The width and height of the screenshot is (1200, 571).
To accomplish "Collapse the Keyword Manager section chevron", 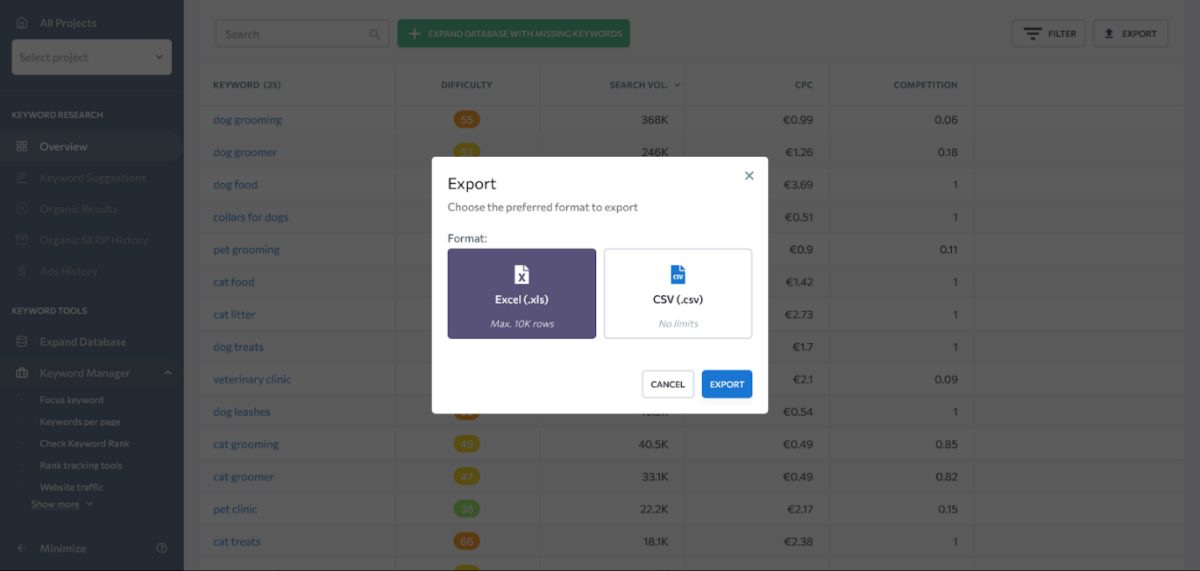I will (x=167, y=373).
